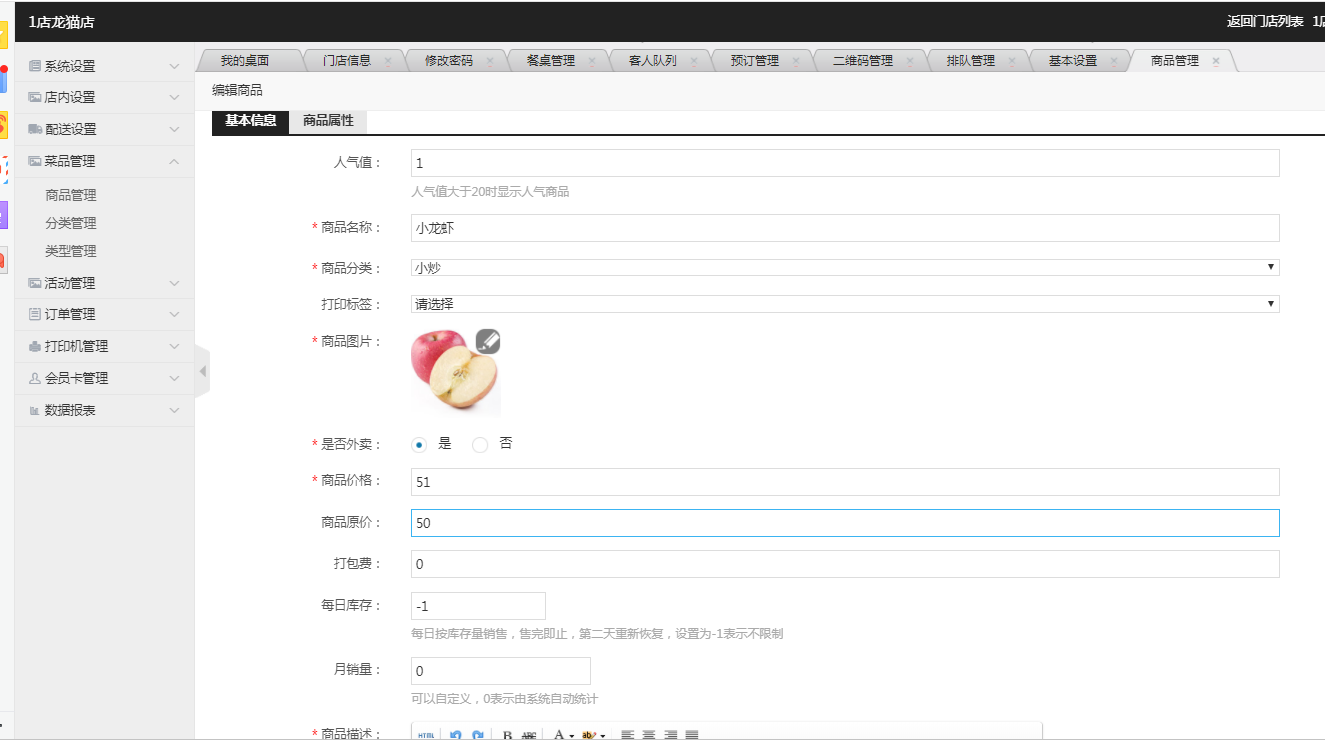Click the truck icon beside 配送设置
Viewport: 1325px width, 740px height.
tap(35, 129)
